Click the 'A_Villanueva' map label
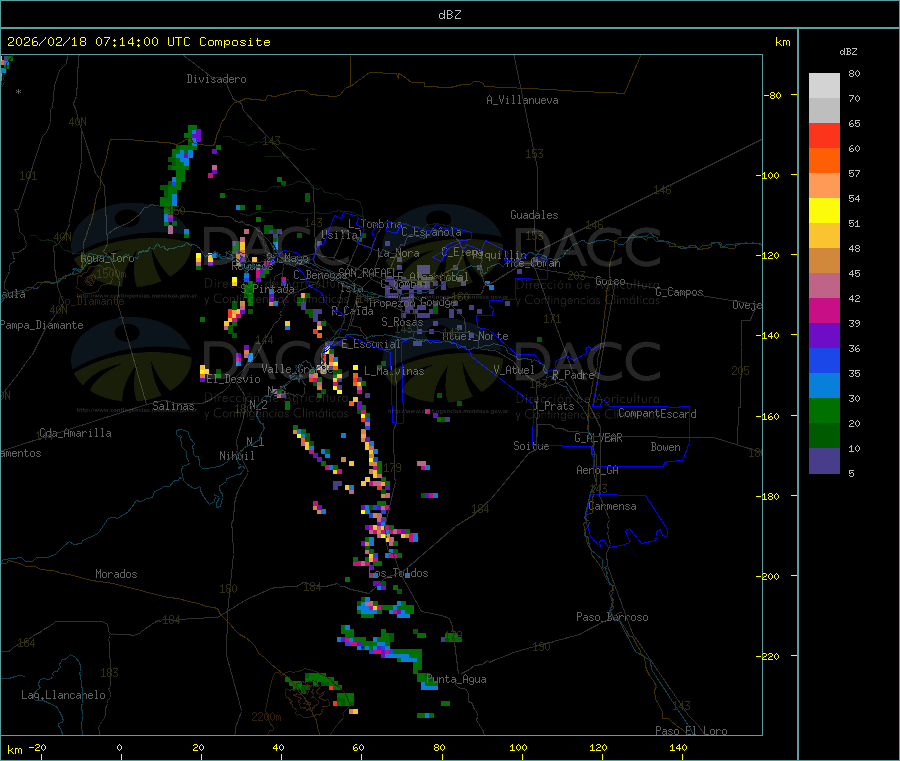Viewport: 900px width, 761px height. (522, 100)
